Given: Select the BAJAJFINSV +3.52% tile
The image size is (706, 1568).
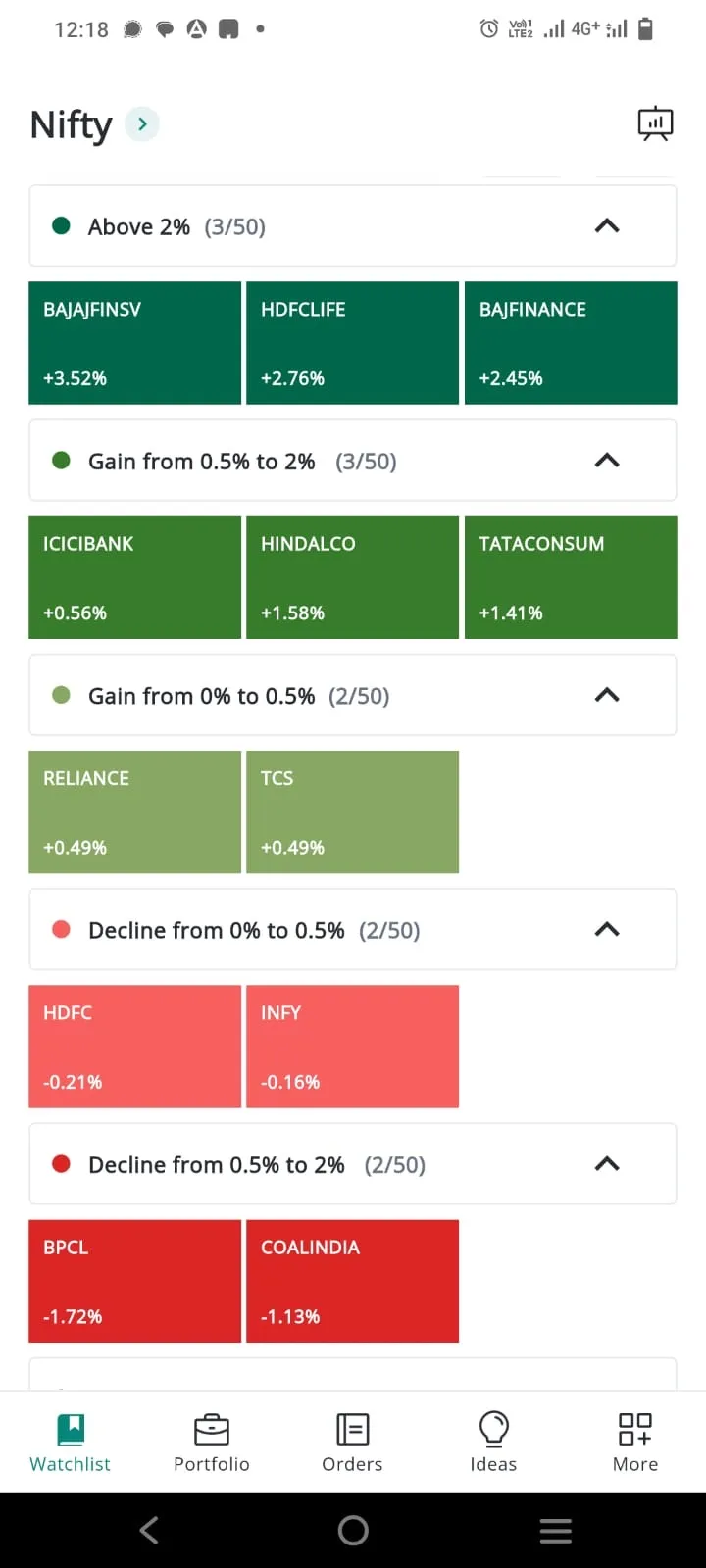Looking at the screenshot, I should [135, 343].
